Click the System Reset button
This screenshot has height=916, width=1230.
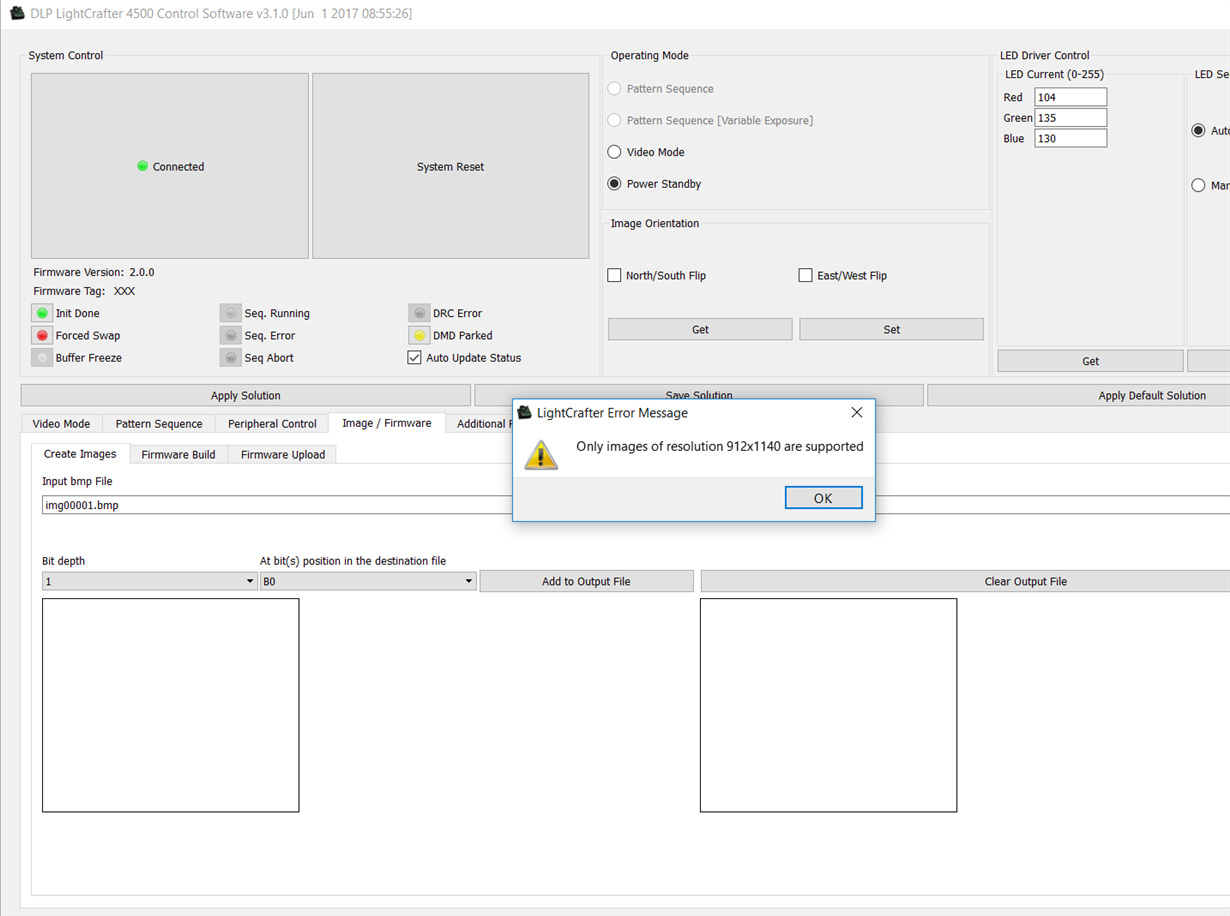pyautogui.click(x=450, y=166)
